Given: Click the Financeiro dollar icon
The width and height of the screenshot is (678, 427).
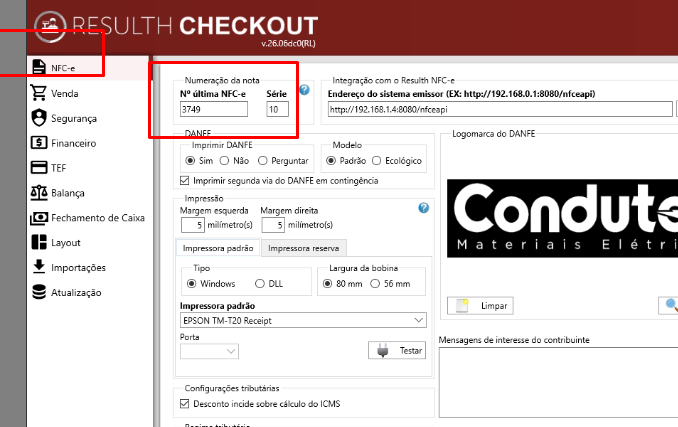Looking at the screenshot, I should [39, 143].
